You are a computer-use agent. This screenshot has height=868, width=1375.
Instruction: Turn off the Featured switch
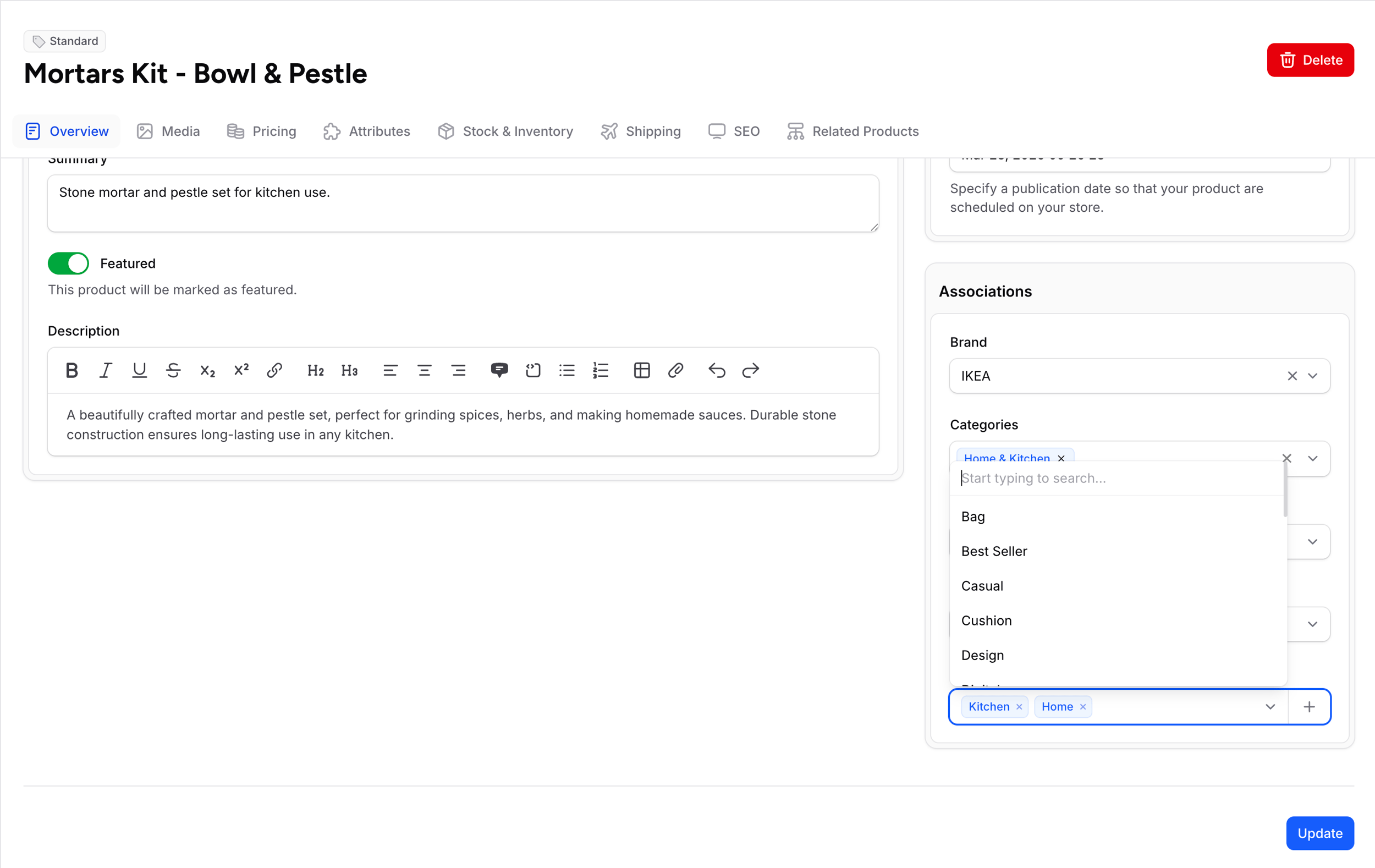(x=69, y=263)
